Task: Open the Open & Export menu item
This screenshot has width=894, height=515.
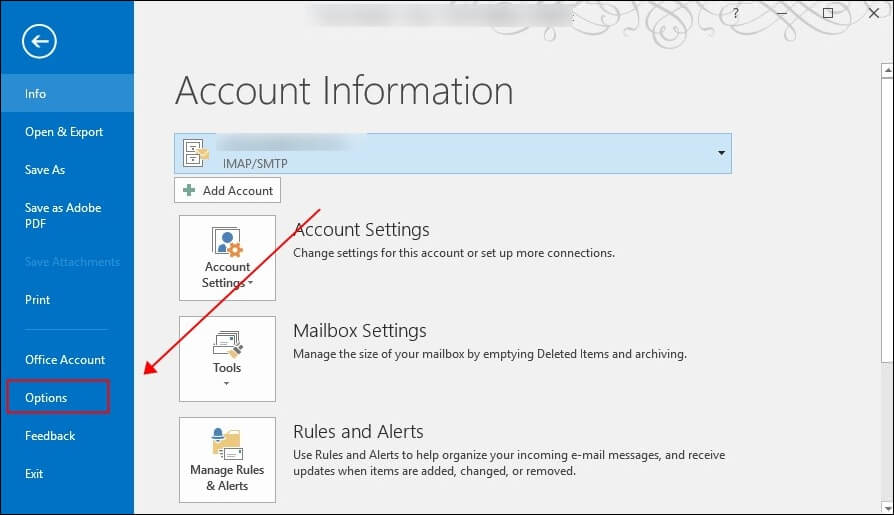Action: (x=64, y=132)
